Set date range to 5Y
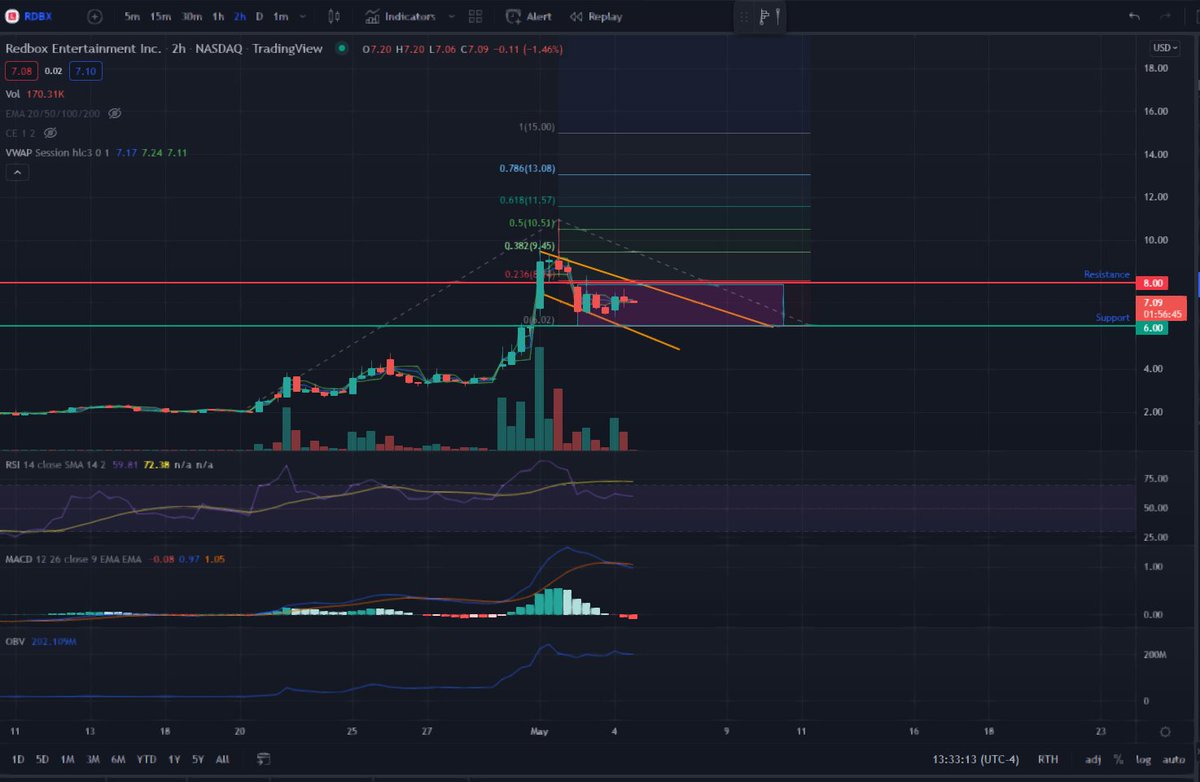 click(x=198, y=760)
